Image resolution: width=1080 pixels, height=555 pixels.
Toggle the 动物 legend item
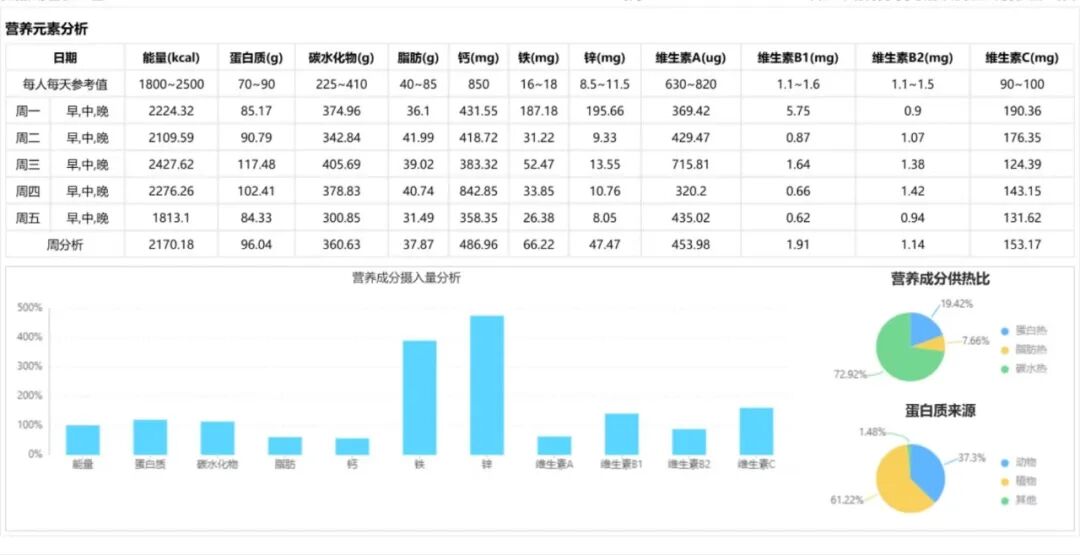click(x=1019, y=463)
